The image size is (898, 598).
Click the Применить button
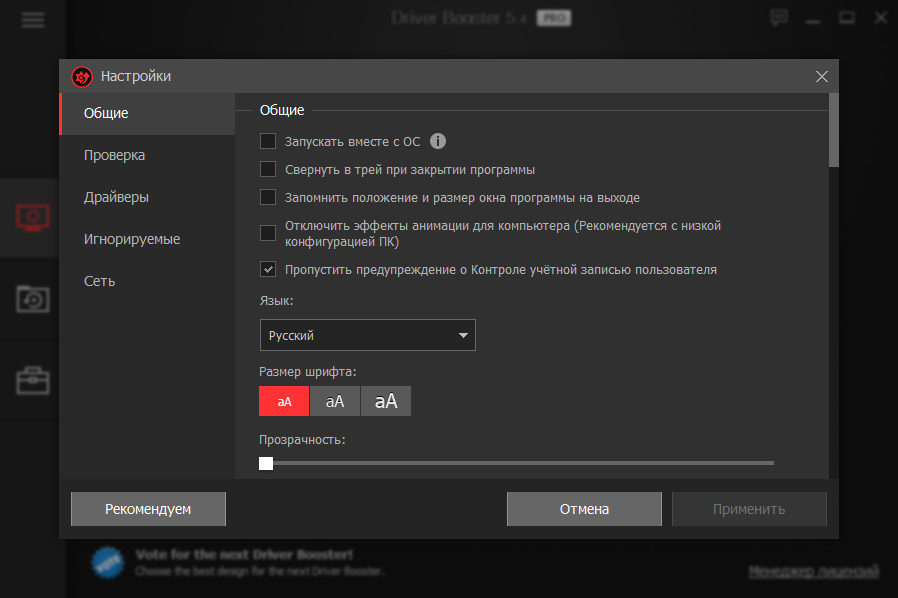point(749,509)
